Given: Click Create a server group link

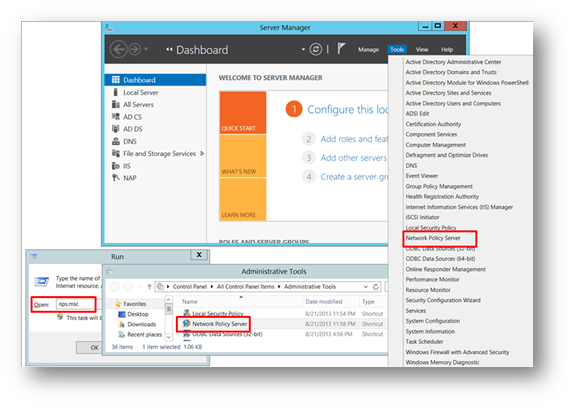Looking at the screenshot, I should (354, 177).
